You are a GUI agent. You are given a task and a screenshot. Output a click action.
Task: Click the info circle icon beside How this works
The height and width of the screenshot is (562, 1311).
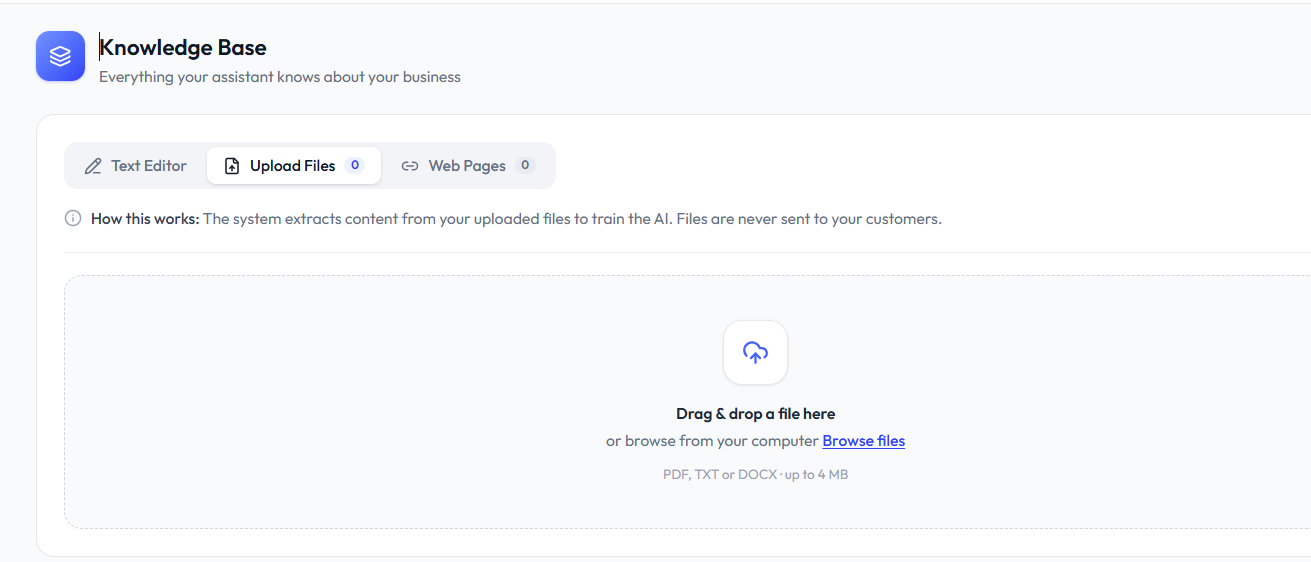(x=73, y=218)
